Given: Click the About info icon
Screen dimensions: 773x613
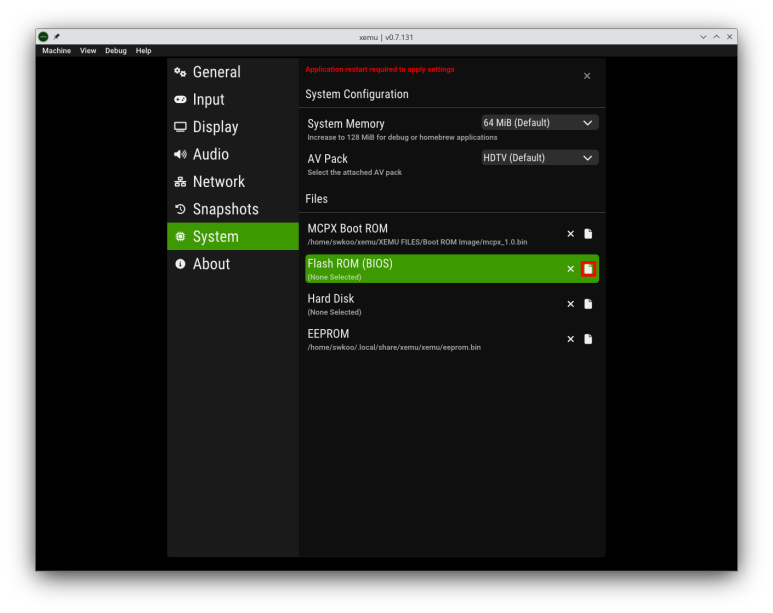Looking at the screenshot, I should 180,264.
